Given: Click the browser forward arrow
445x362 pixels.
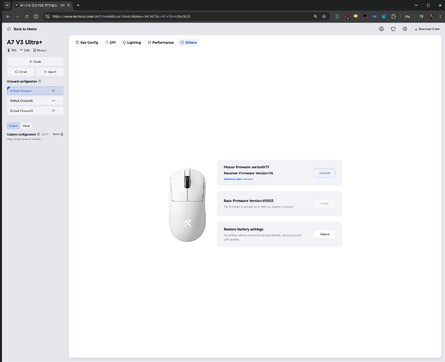Looking at the screenshot, I should coord(17,16).
